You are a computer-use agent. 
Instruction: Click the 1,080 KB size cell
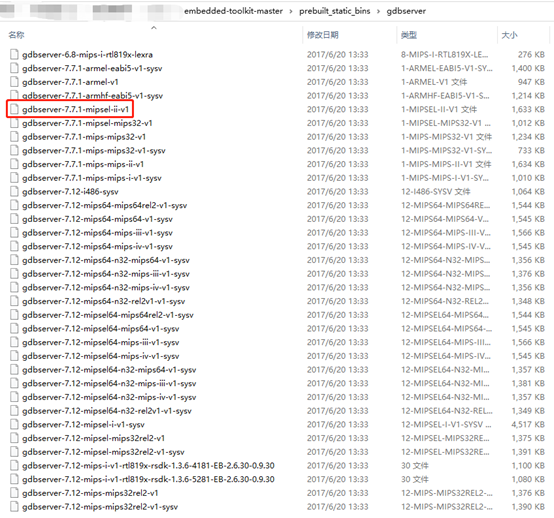click(528, 479)
